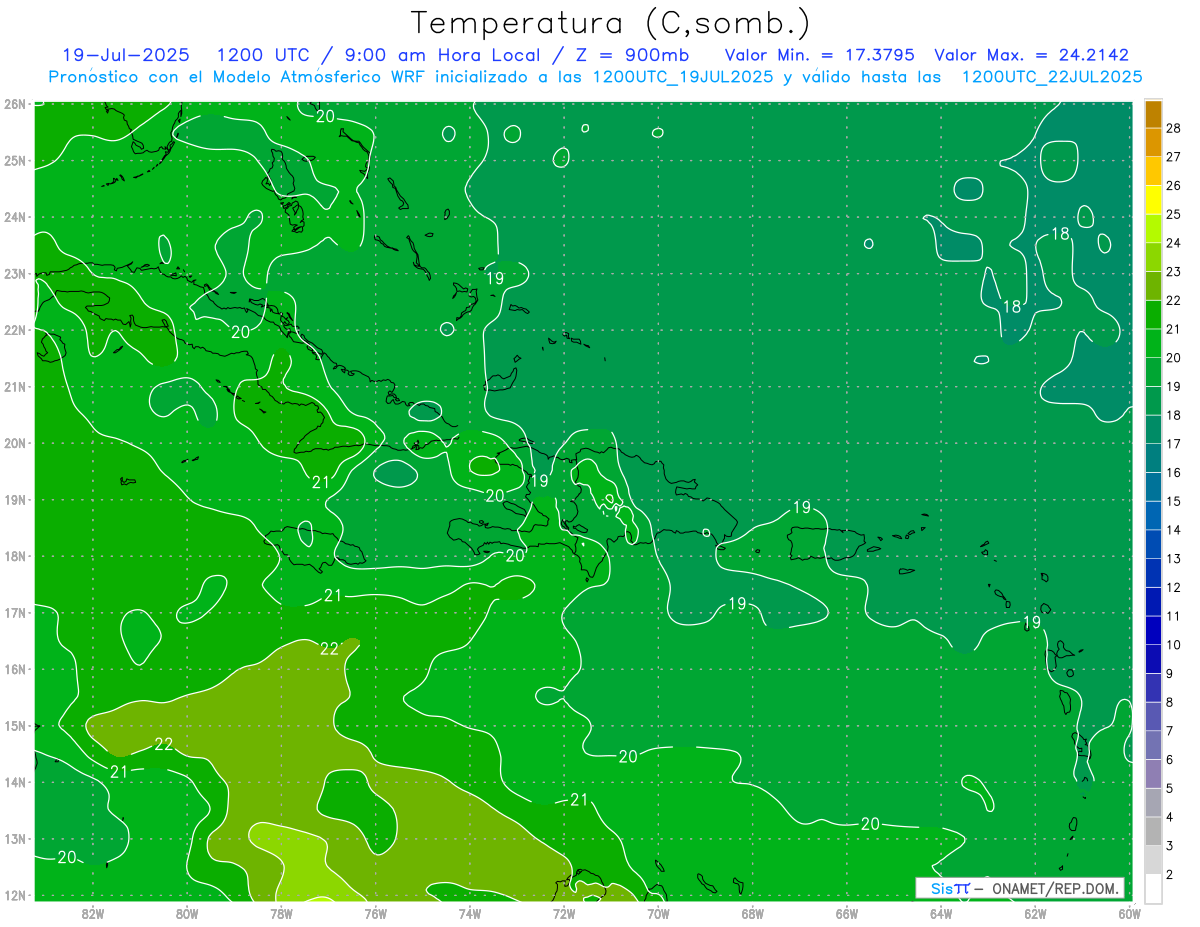Click the '23N' latitude axis label
Image resolution: width=1200 pixels, height=927 pixels.
[x=14, y=274]
